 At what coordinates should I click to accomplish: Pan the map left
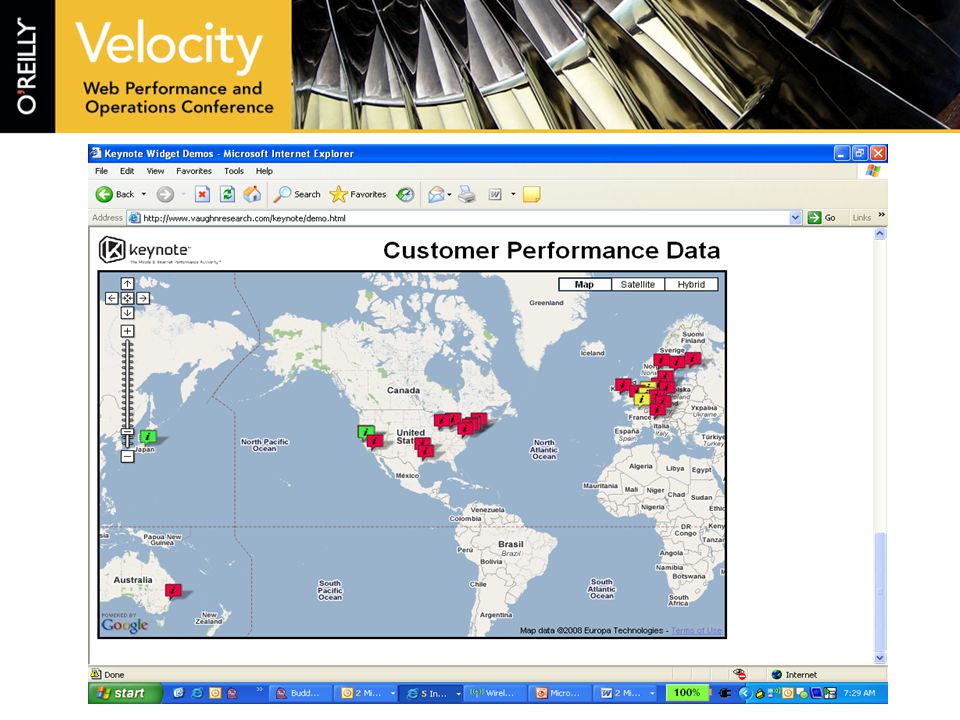pos(111,298)
